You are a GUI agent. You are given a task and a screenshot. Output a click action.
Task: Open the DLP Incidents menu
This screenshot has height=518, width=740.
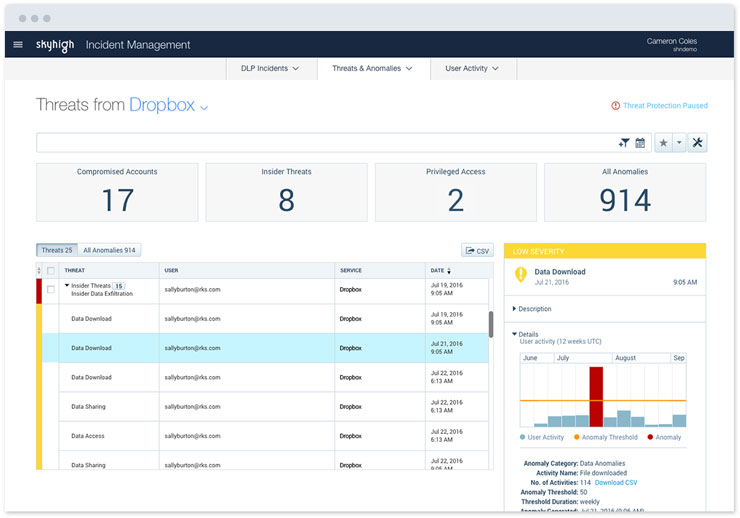[x=269, y=68]
